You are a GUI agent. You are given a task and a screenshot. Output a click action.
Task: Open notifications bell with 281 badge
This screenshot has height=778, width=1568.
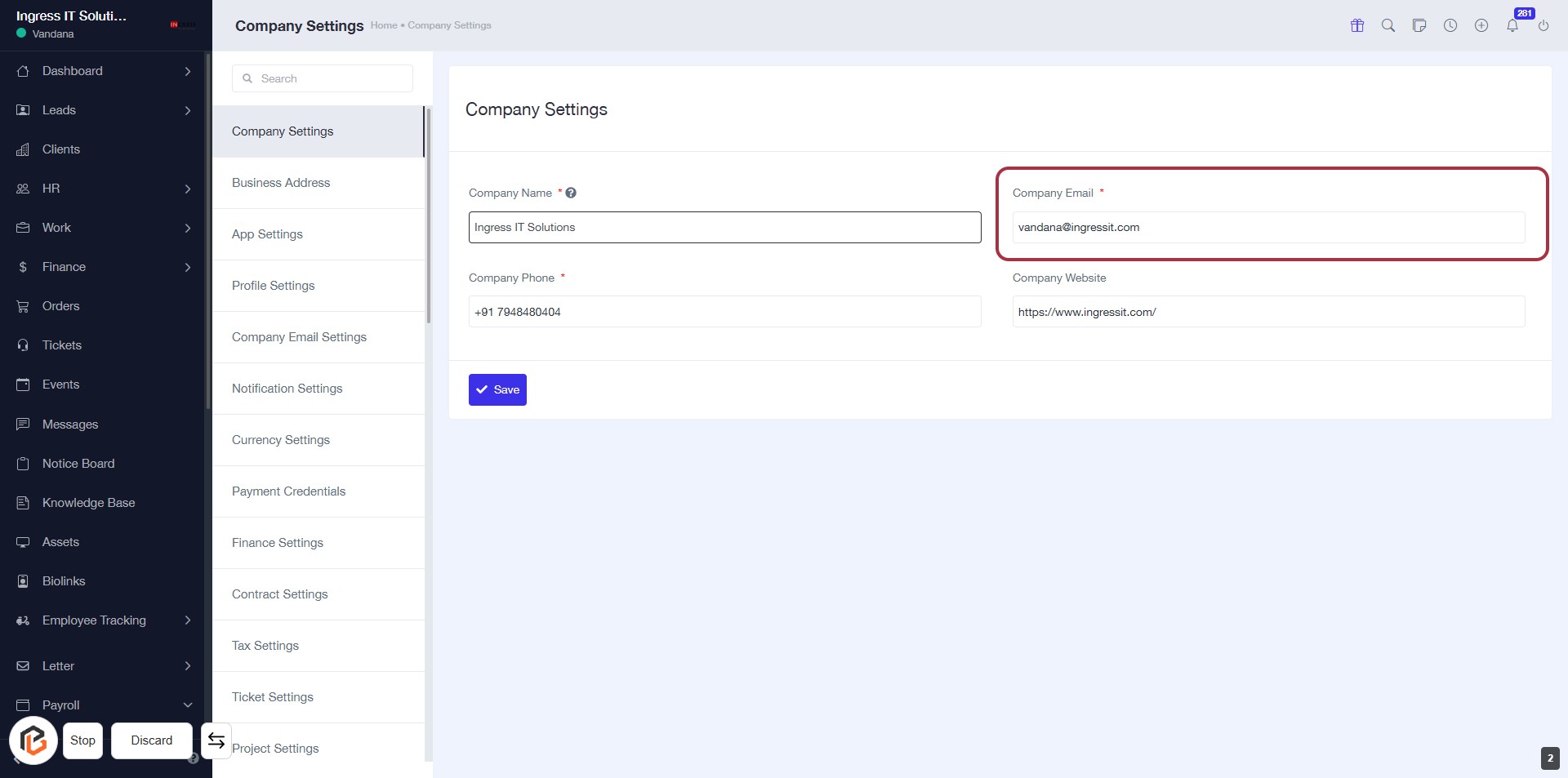(x=1512, y=25)
